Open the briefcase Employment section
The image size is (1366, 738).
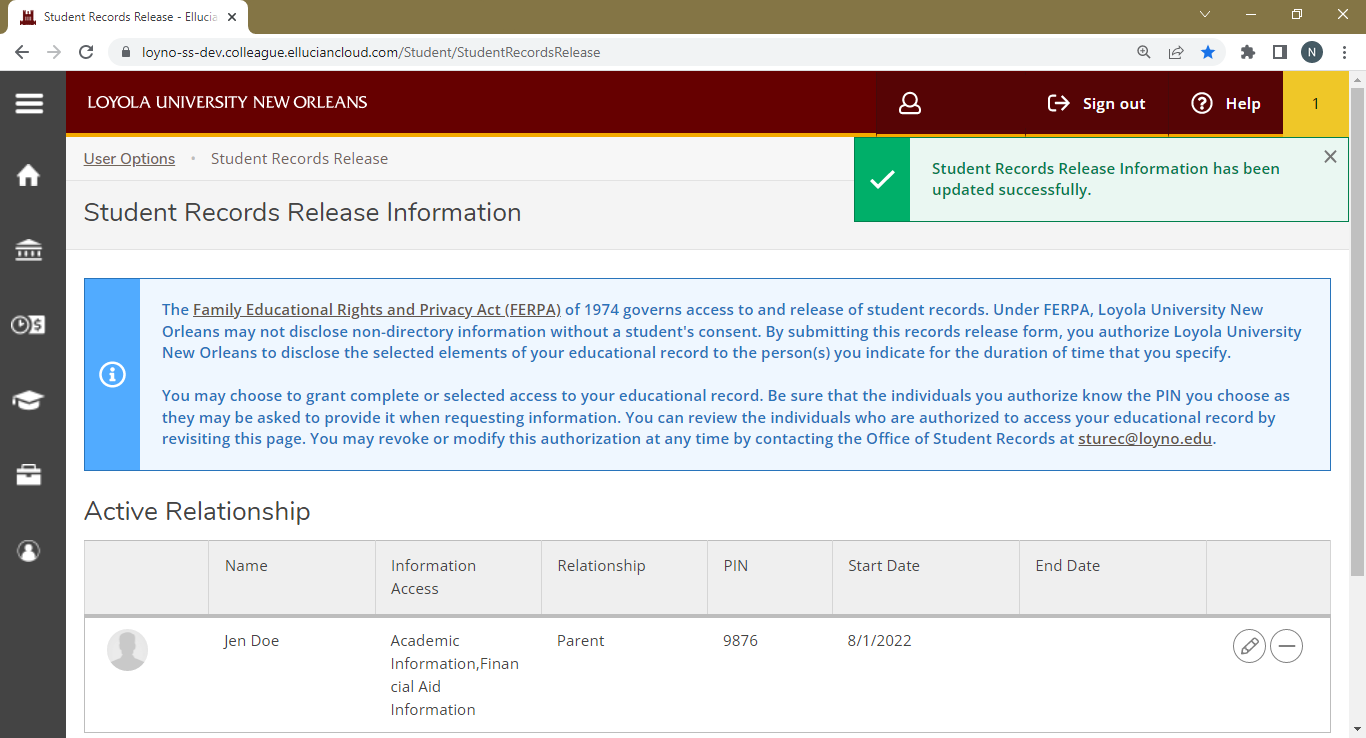pyautogui.click(x=29, y=474)
